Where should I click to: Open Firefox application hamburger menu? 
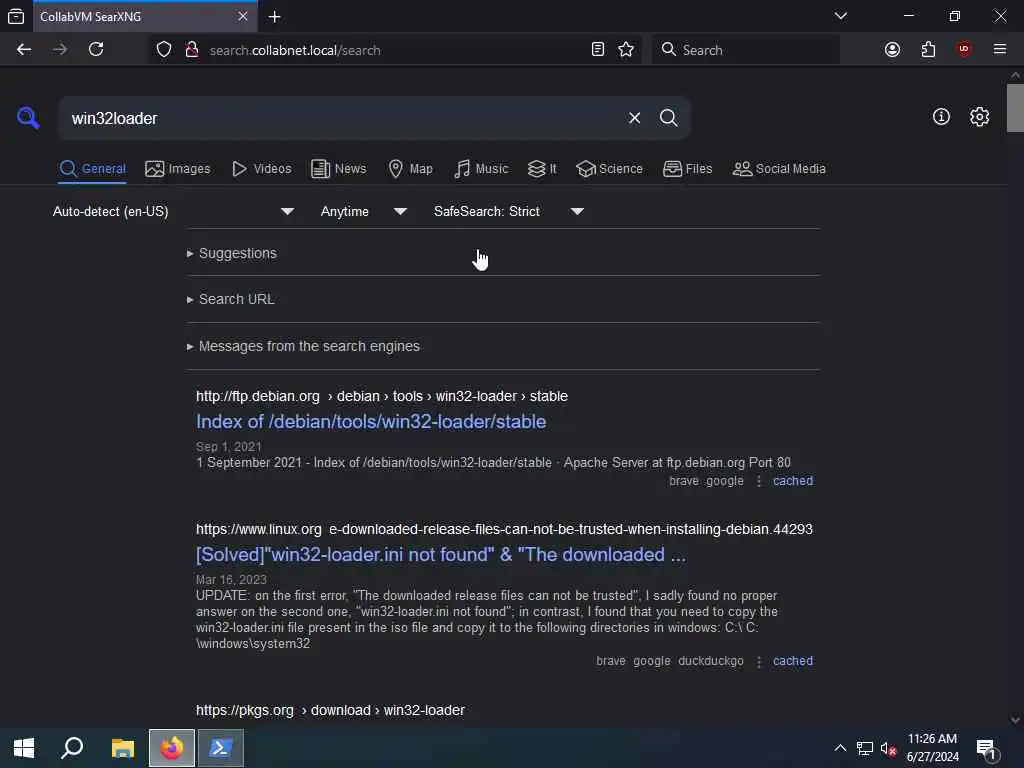[x=999, y=50]
